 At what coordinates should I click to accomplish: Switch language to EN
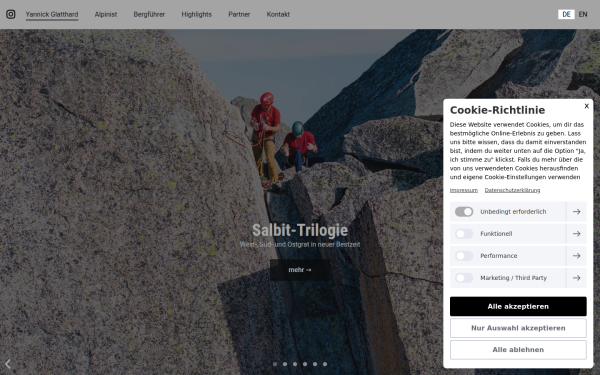(583, 15)
